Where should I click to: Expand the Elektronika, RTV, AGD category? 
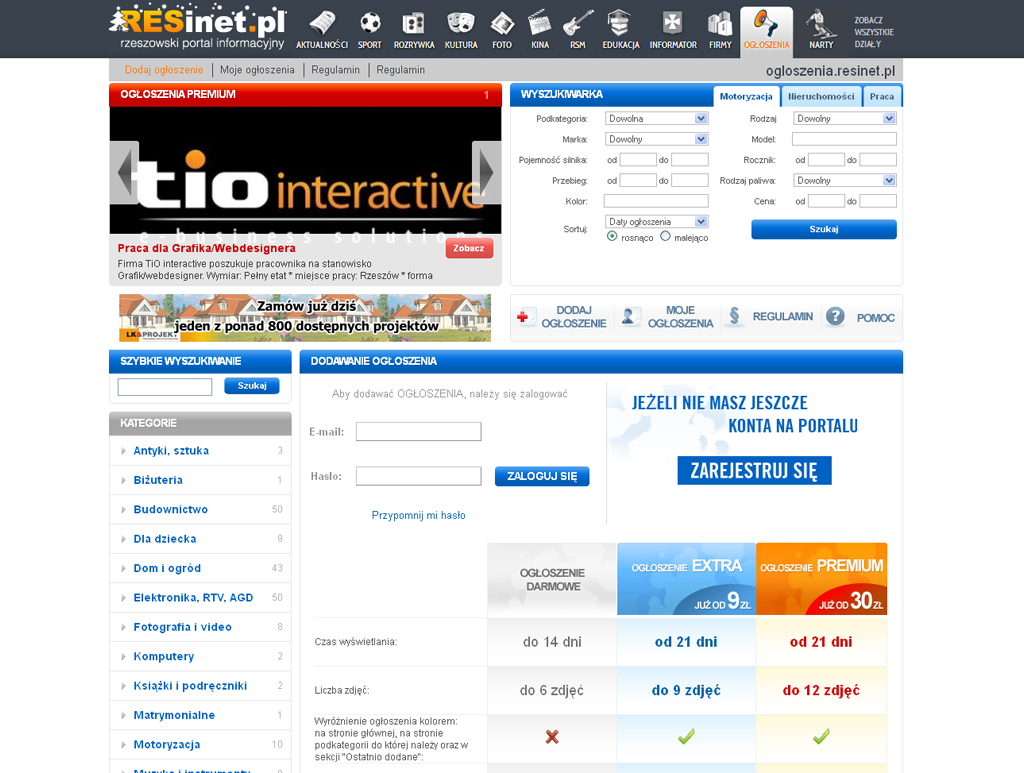(123, 597)
